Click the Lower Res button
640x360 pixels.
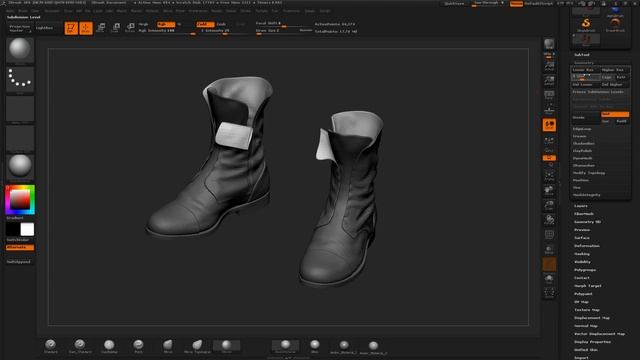pos(586,70)
